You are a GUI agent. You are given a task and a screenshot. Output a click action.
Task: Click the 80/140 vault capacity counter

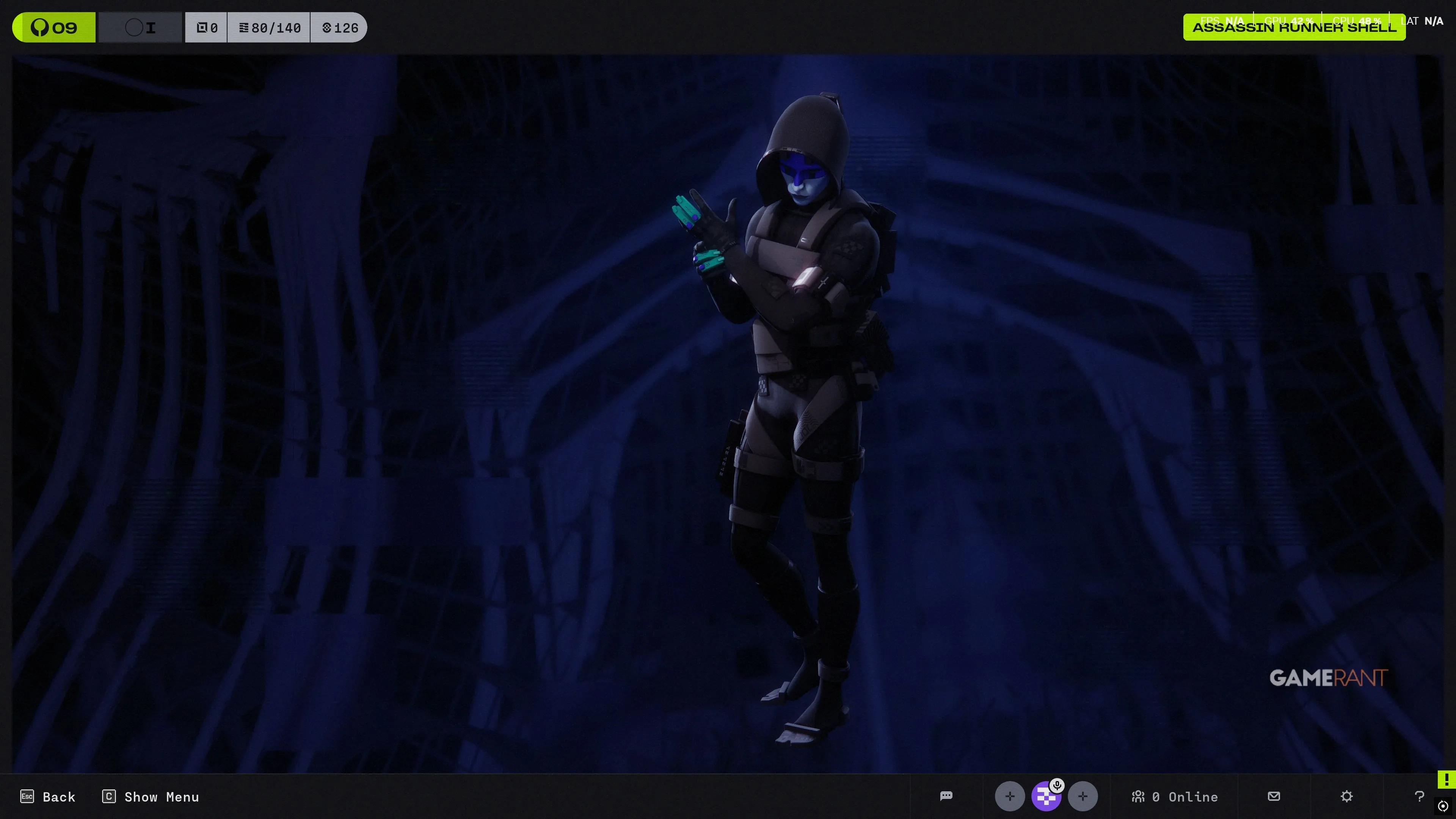[x=269, y=27]
